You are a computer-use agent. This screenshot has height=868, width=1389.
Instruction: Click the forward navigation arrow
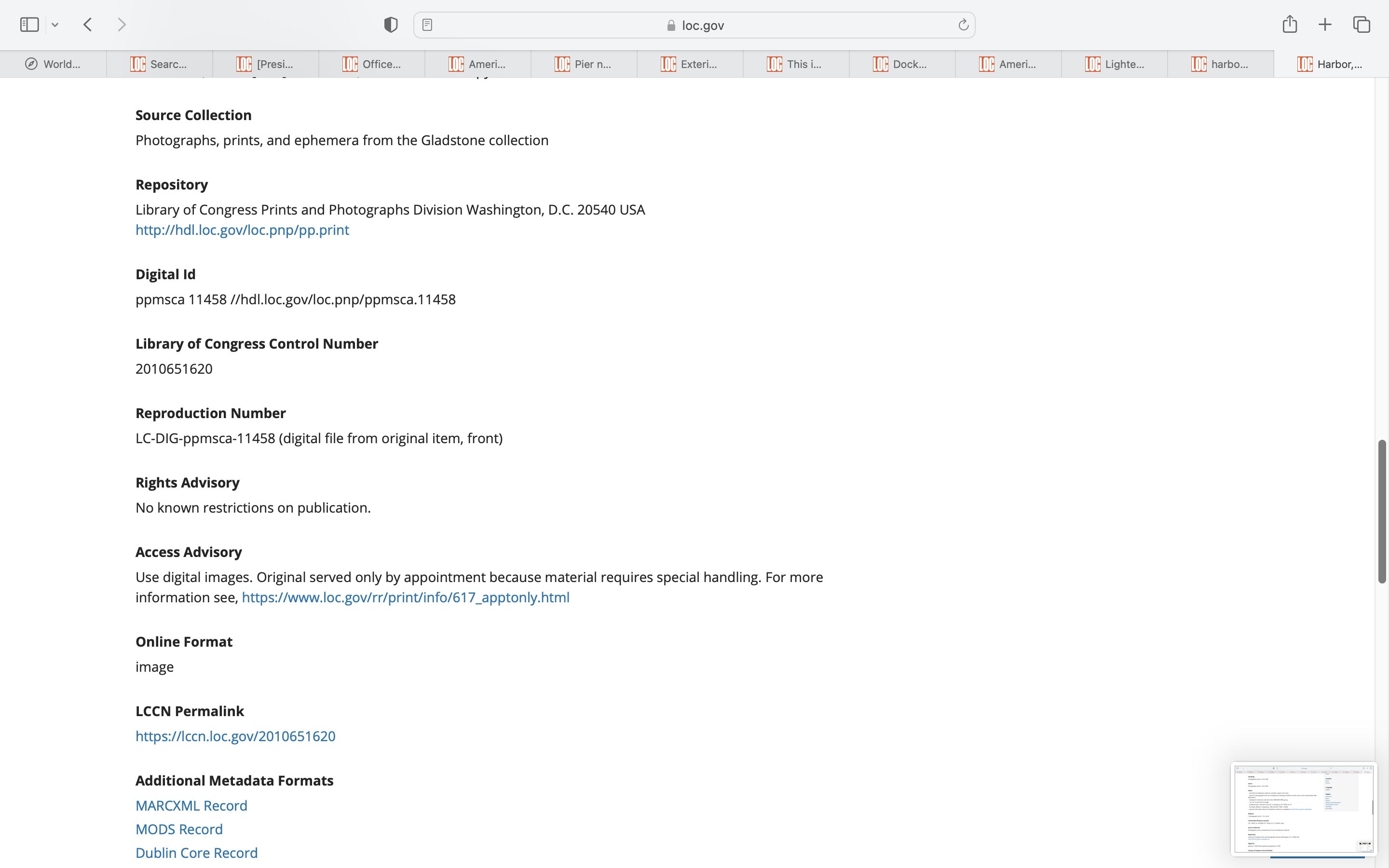point(121,25)
